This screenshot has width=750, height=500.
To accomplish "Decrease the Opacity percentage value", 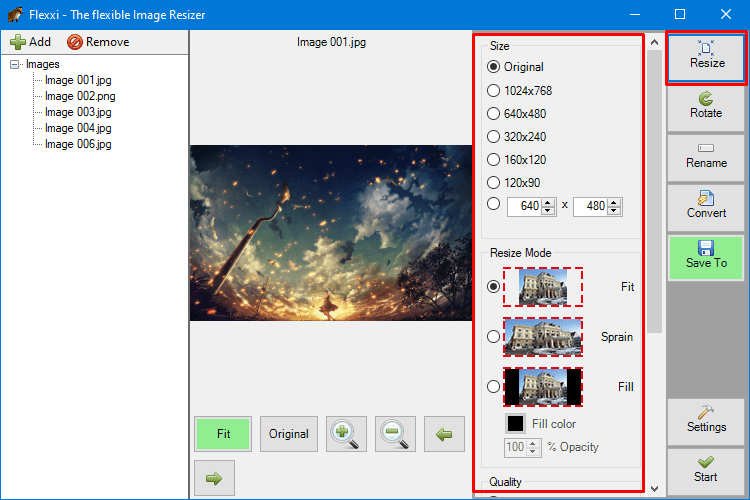I will pyautogui.click(x=533, y=452).
